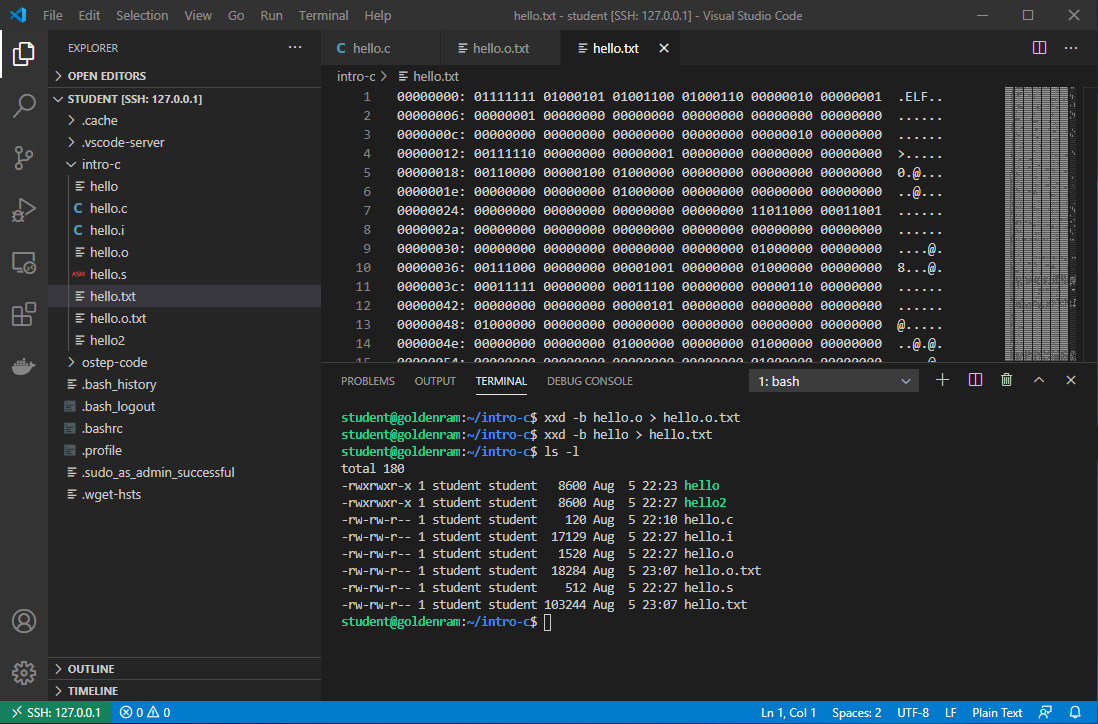Create a new terminal with plus icon

(943, 380)
